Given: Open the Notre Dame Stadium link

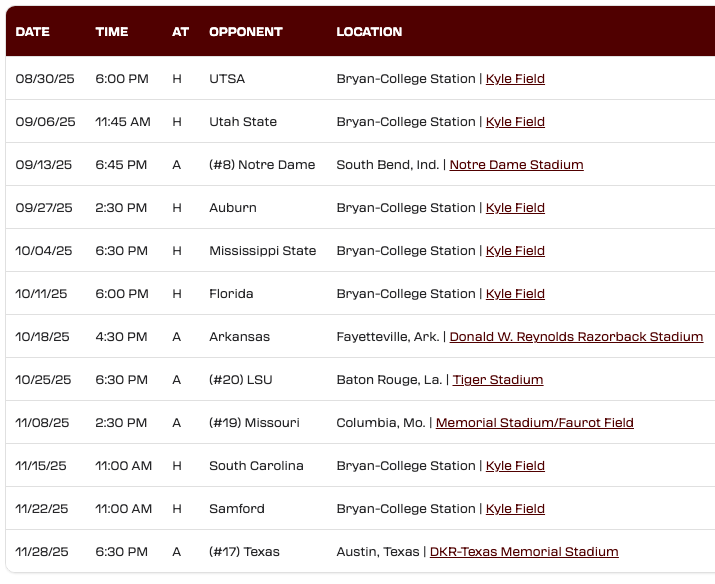Looking at the screenshot, I should [516, 164].
